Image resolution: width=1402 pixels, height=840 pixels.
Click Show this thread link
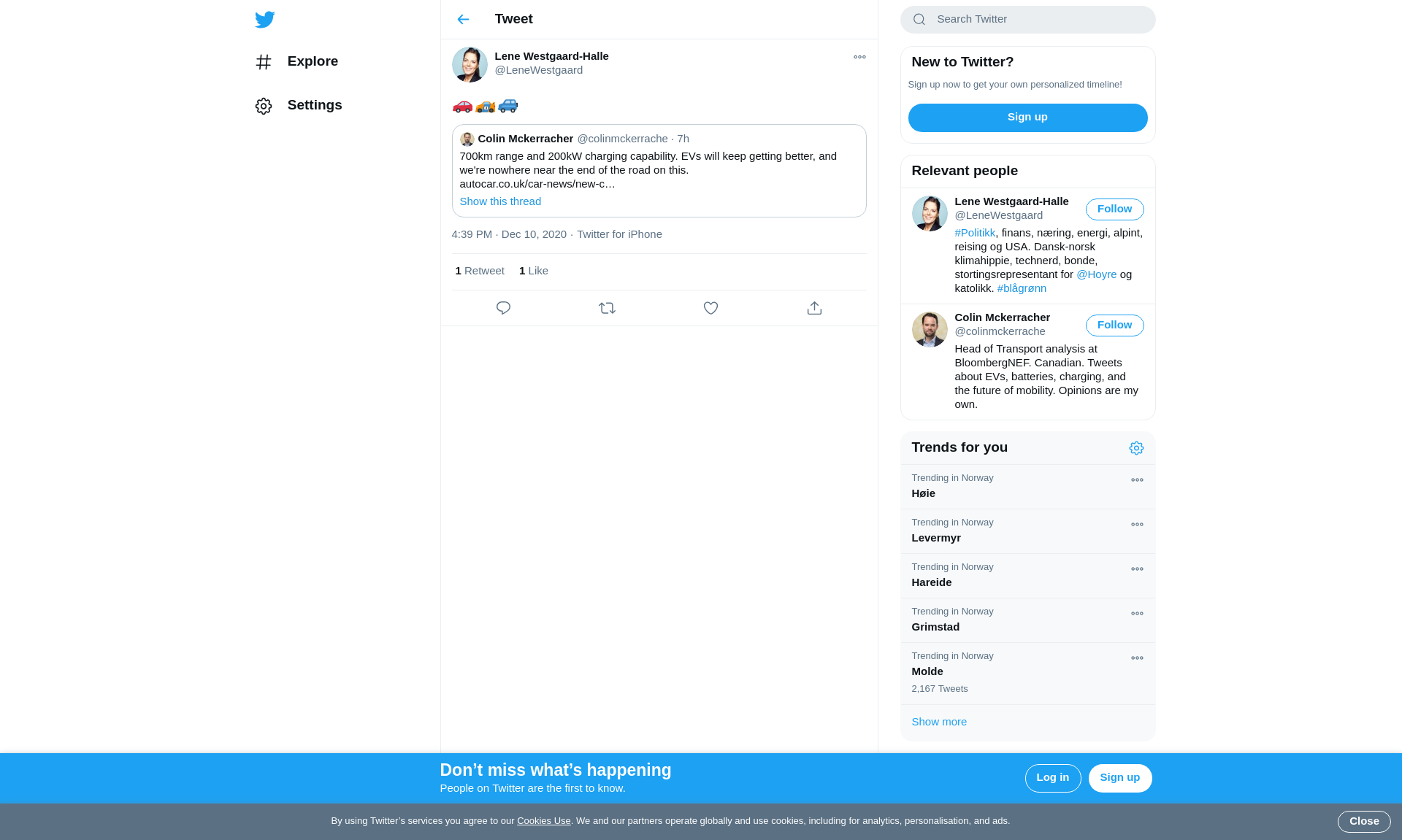click(500, 201)
